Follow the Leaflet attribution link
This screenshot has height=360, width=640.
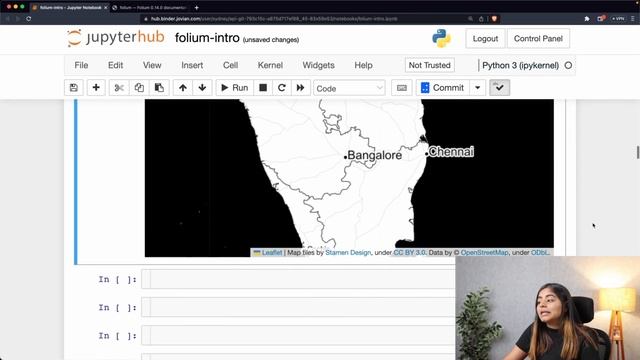click(x=272, y=253)
